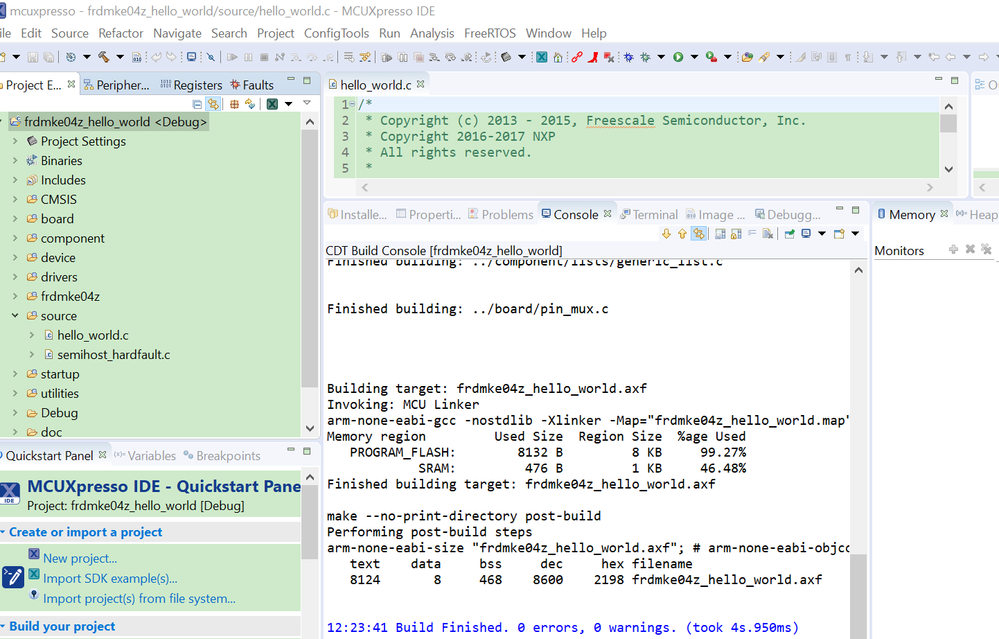The width and height of the screenshot is (999, 639).
Task: Click Collapse All icon in Project Explorer
Action: tap(197, 104)
